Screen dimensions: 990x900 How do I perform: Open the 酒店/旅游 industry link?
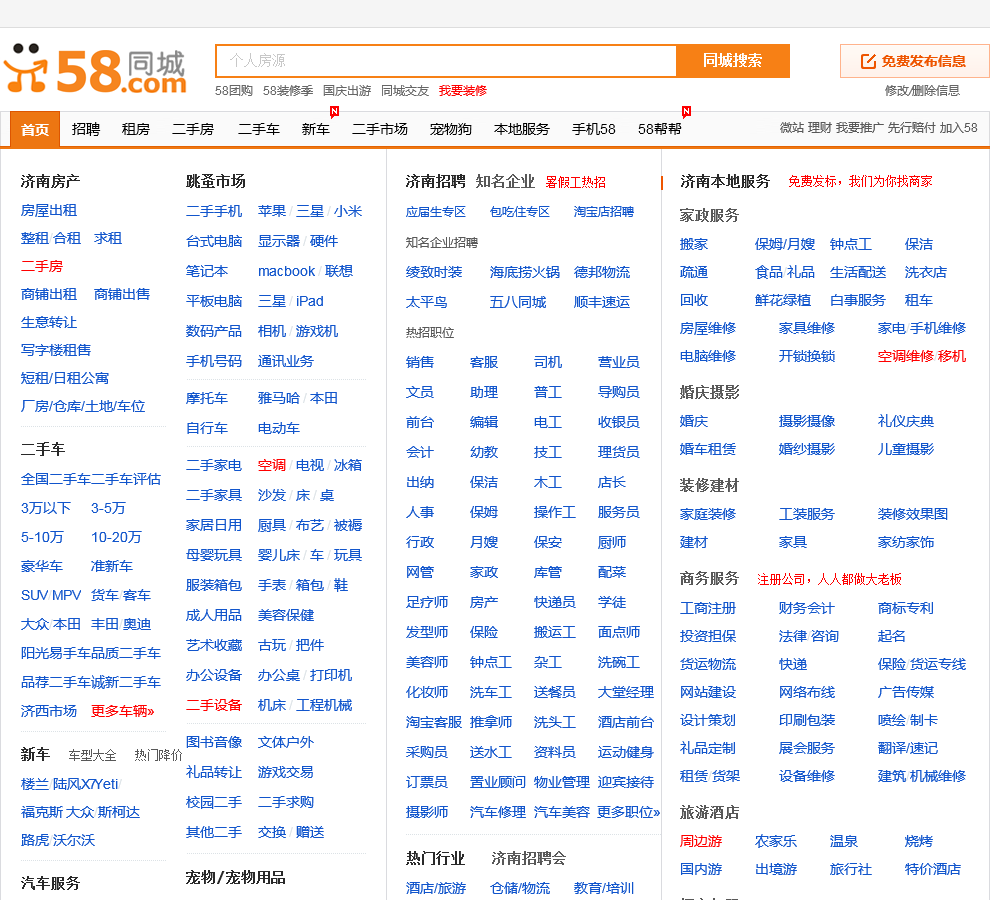436,889
